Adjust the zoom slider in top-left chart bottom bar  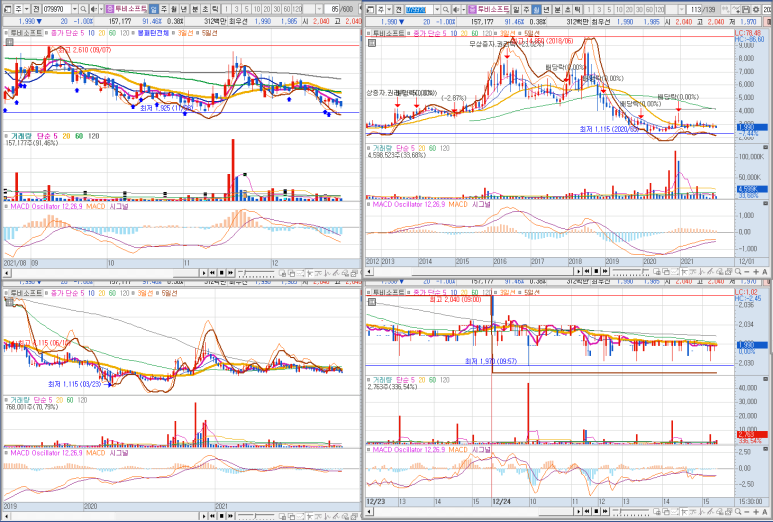tap(256, 273)
